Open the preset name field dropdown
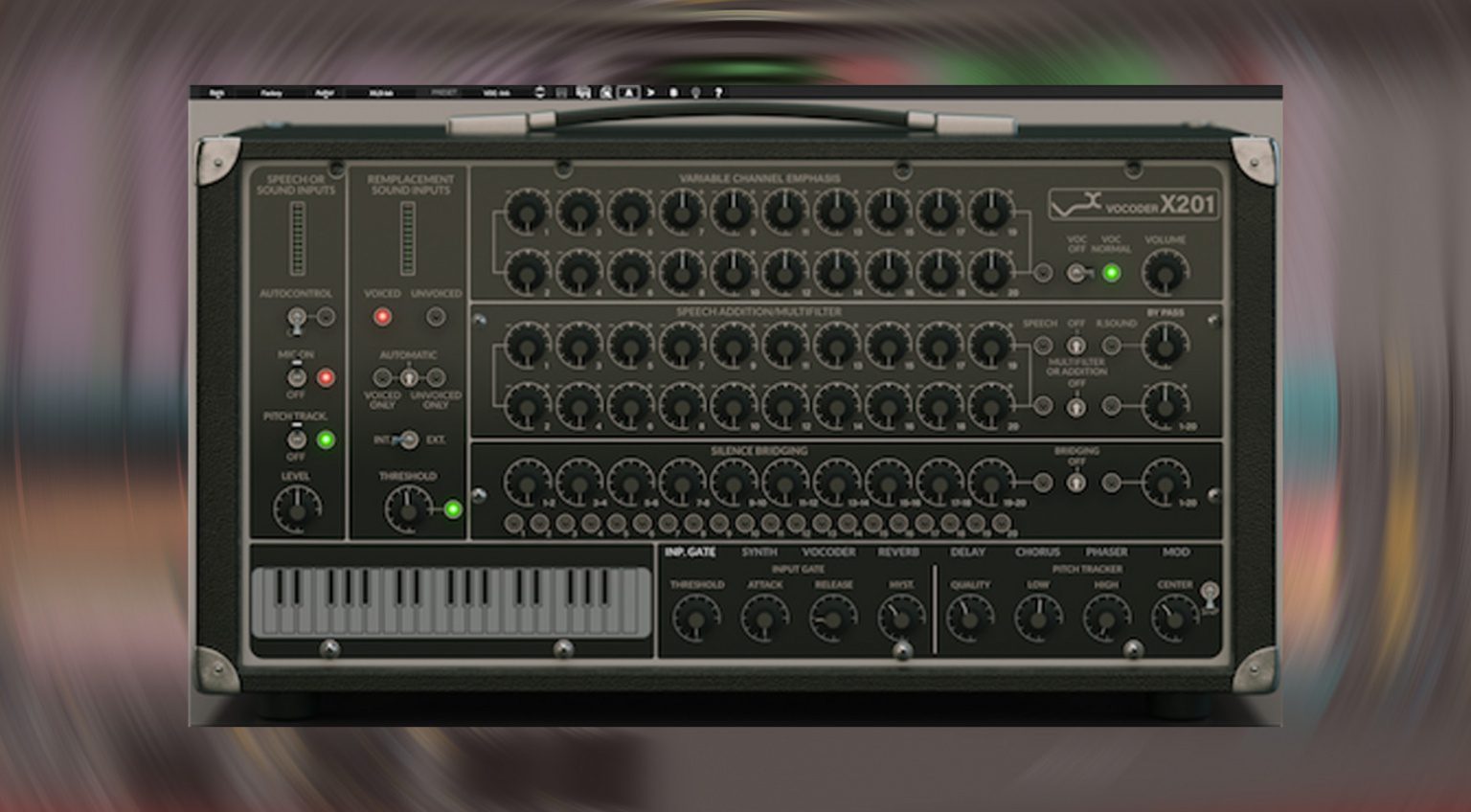This screenshot has width=1471, height=812. pyautogui.click(x=498, y=93)
